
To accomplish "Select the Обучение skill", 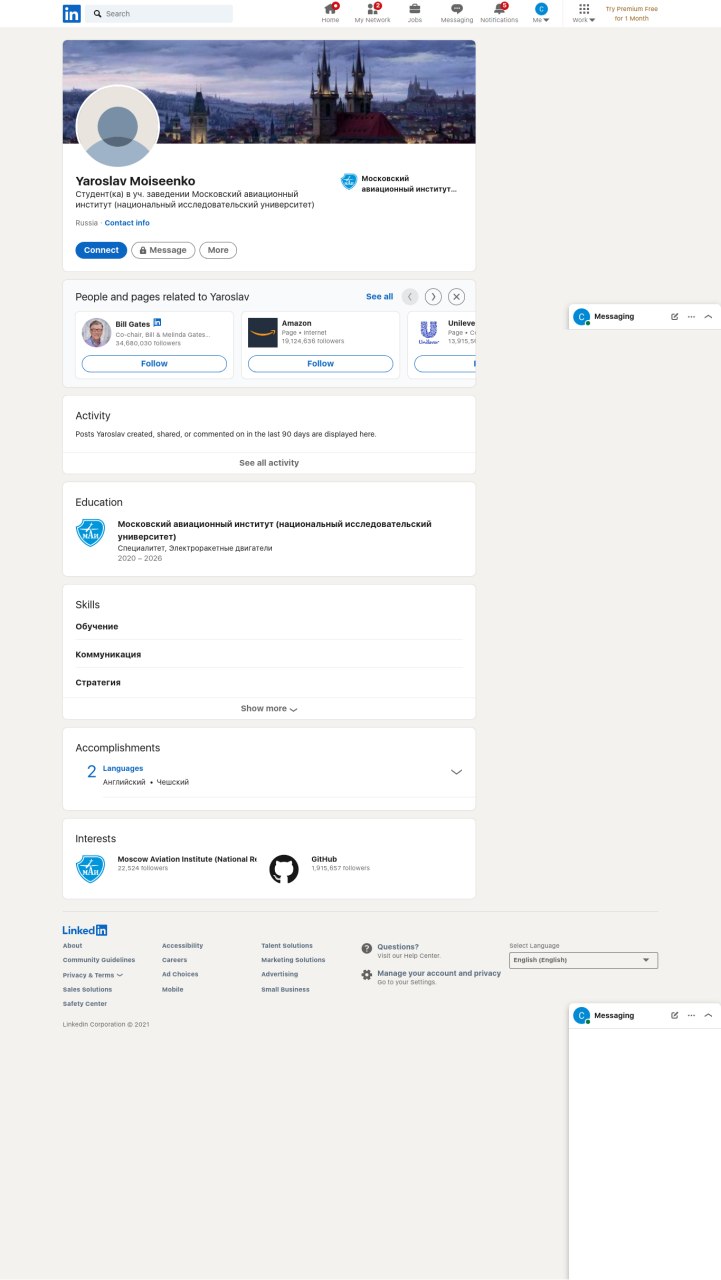I will [x=97, y=626].
